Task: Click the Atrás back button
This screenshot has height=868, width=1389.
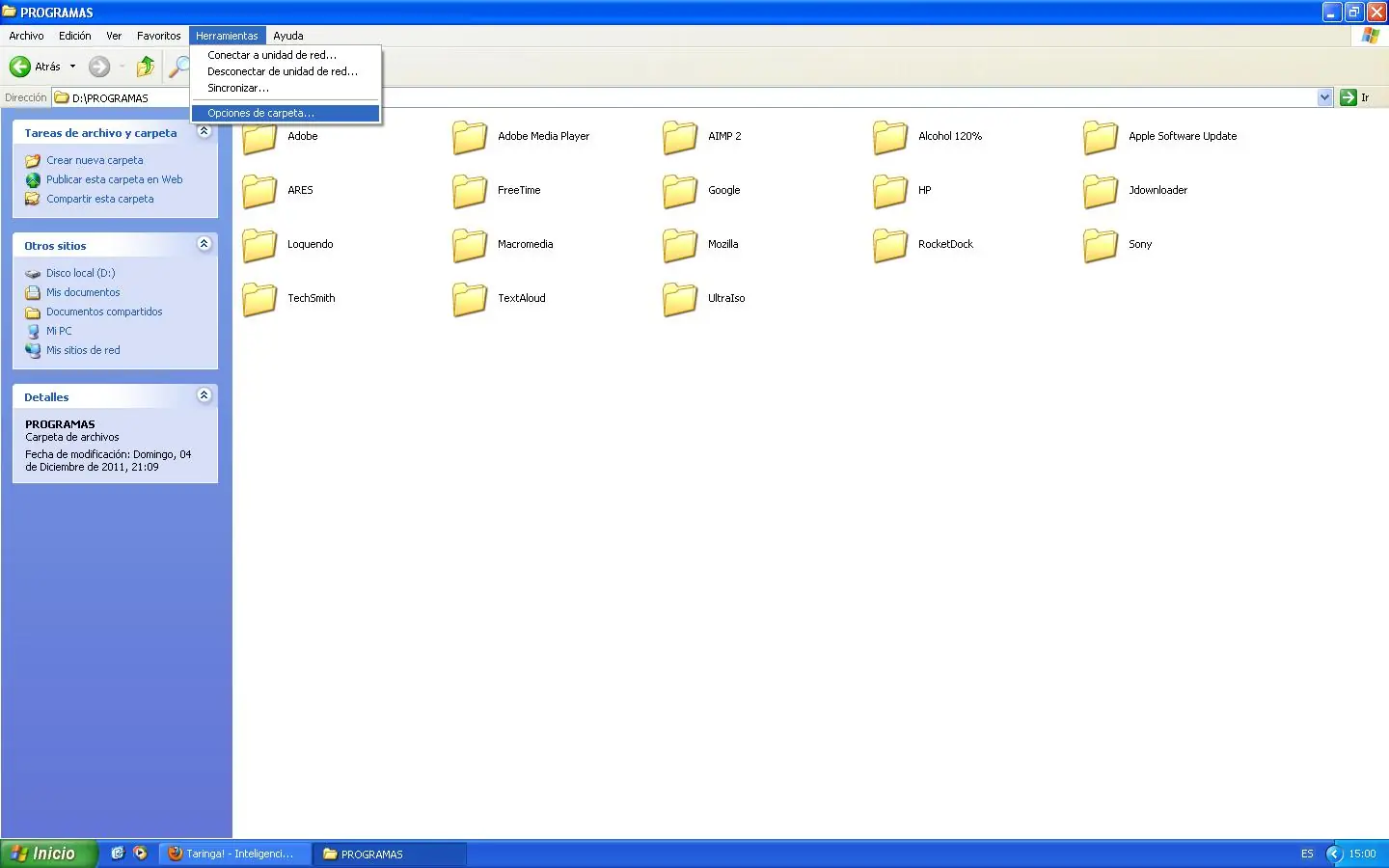Action: (x=36, y=67)
